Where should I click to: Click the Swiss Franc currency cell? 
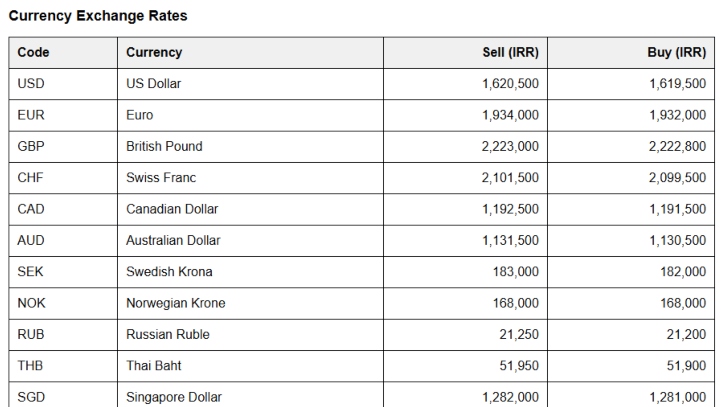pyautogui.click(x=161, y=178)
